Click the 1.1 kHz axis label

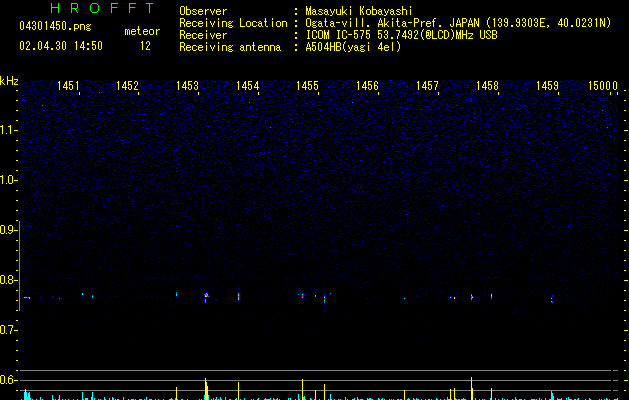(x=8, y=130)
